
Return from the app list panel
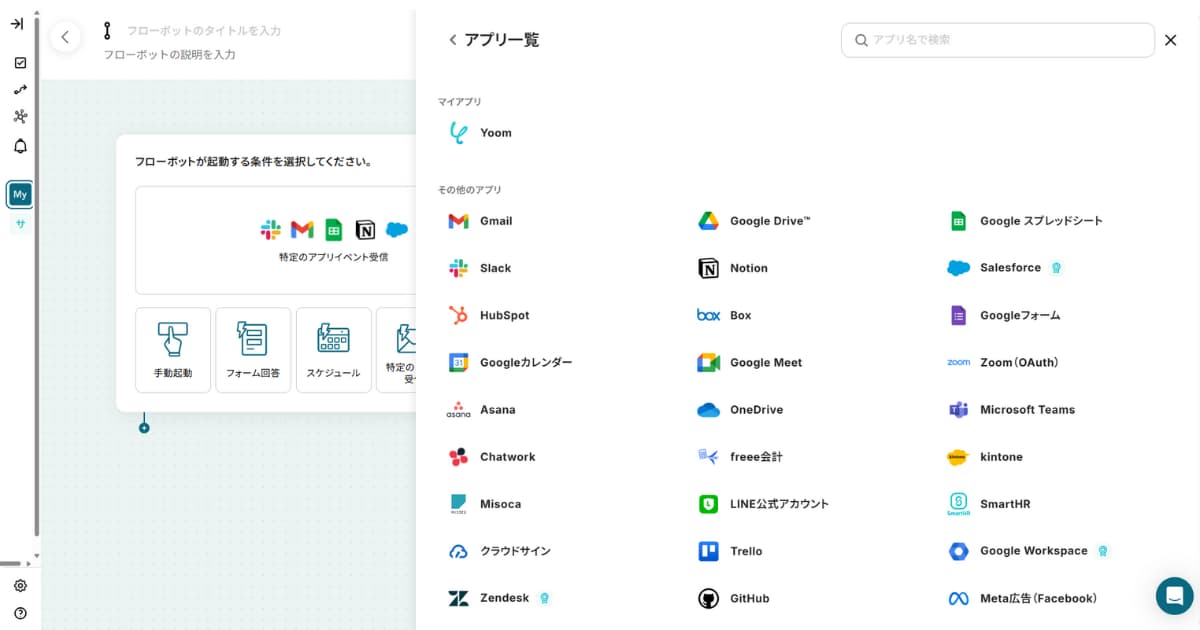pyautogui.click(x=453, y=40)
